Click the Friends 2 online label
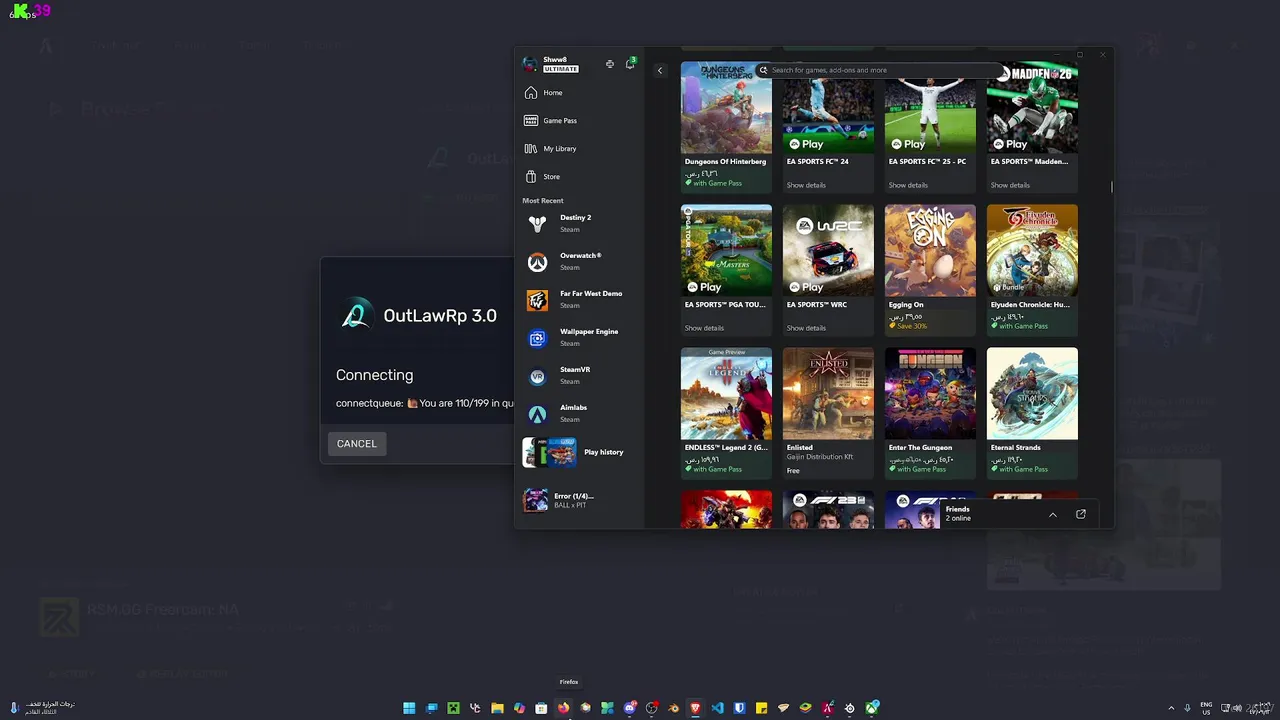This screenshot has width=1280, height=720. 958,514
